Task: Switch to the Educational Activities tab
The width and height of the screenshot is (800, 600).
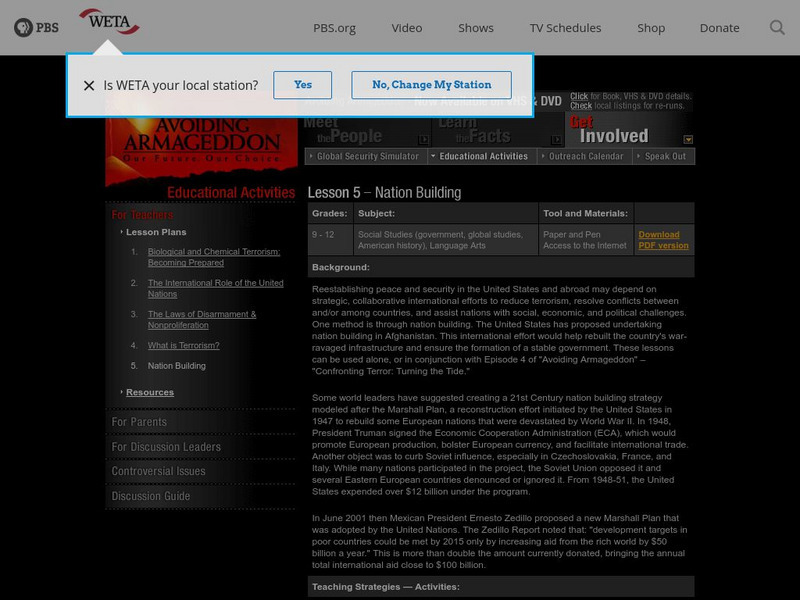Action: (482, 156)
